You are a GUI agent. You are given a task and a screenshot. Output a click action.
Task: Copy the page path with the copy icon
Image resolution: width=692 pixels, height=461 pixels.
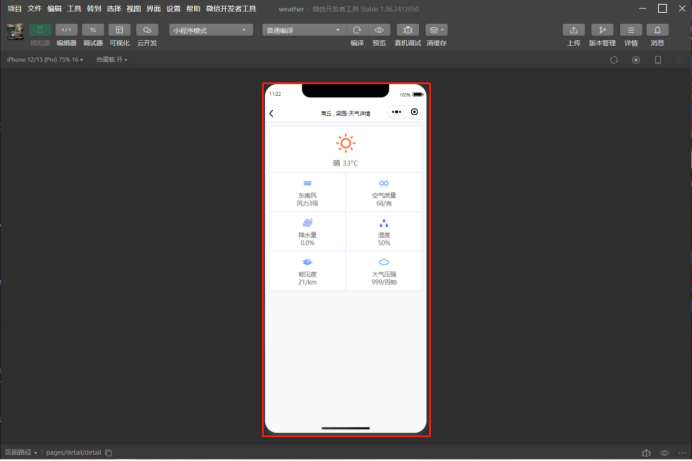click(109, 453)
